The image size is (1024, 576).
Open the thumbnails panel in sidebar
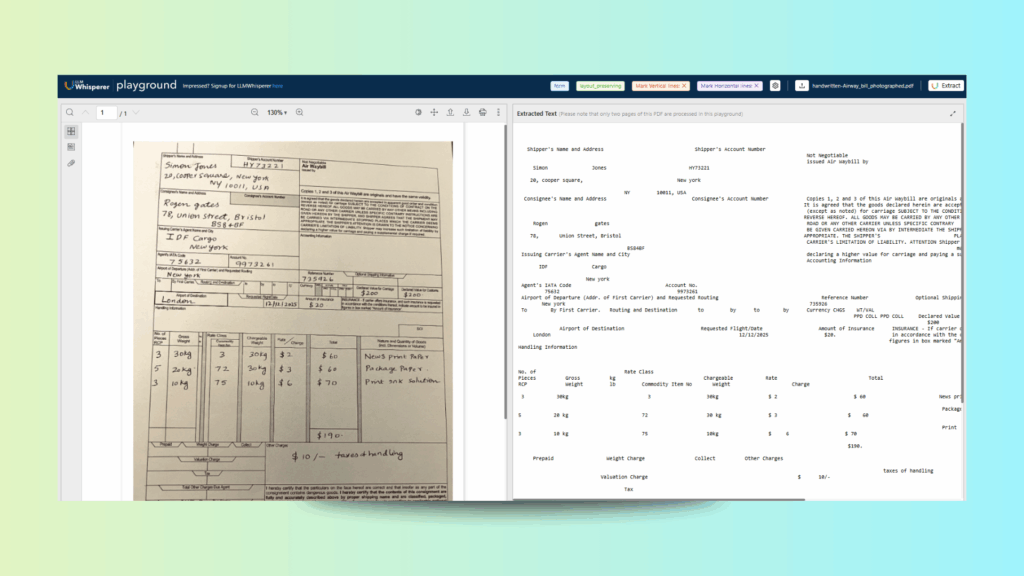[71, 131]
